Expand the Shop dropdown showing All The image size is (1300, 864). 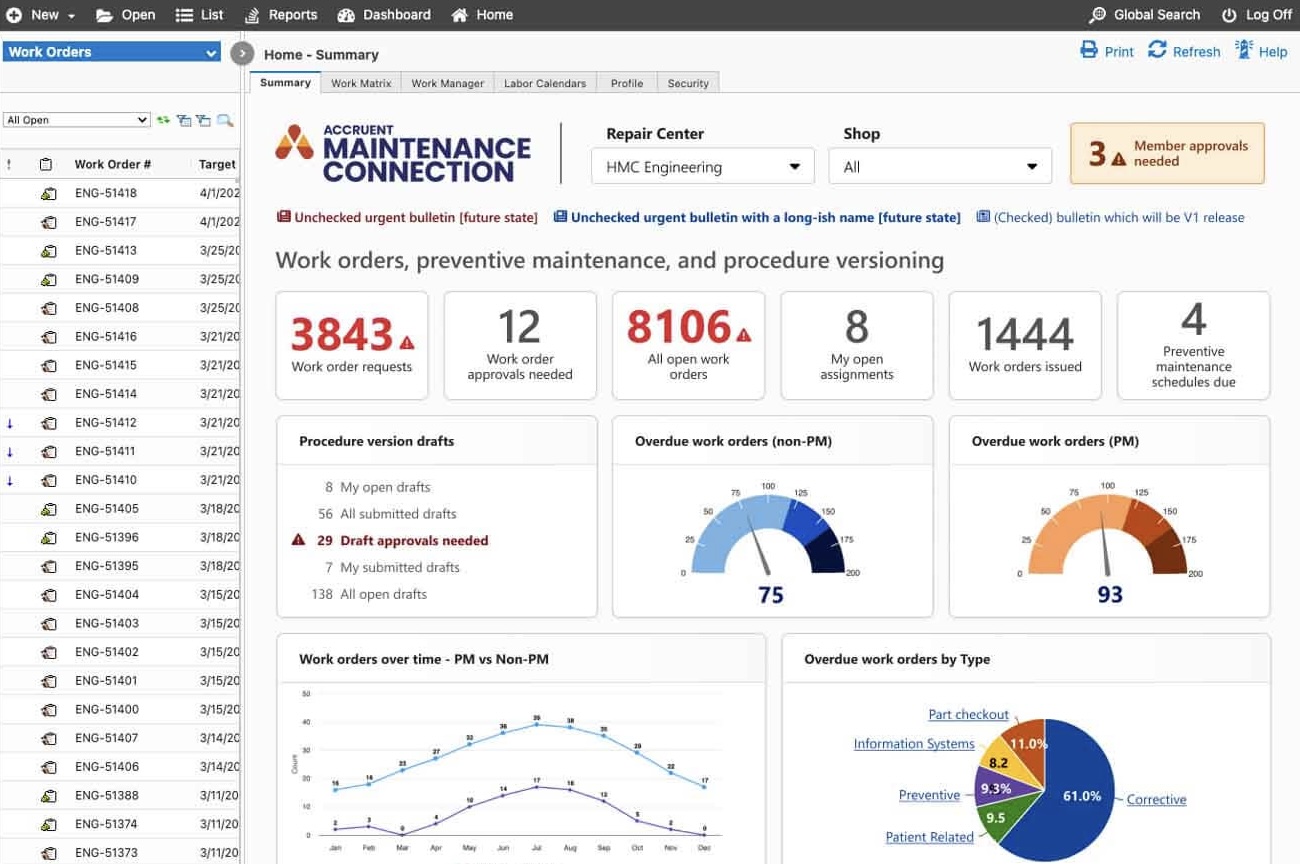point(939,167)
